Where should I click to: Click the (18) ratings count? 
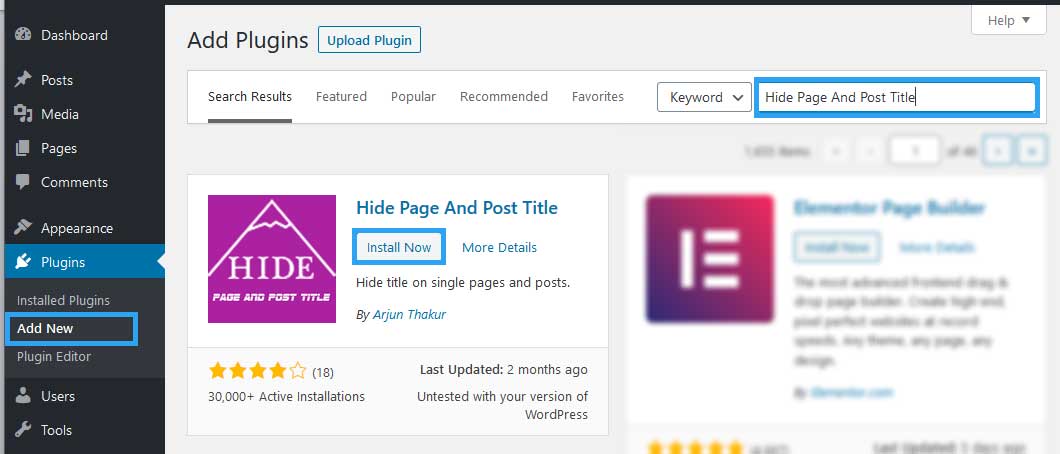[322, 372]
